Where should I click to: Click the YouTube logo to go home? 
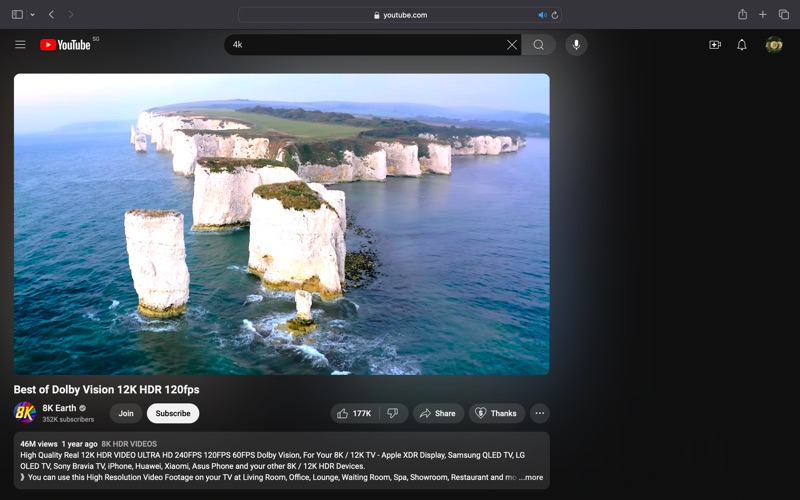click(x=66, y=45)
